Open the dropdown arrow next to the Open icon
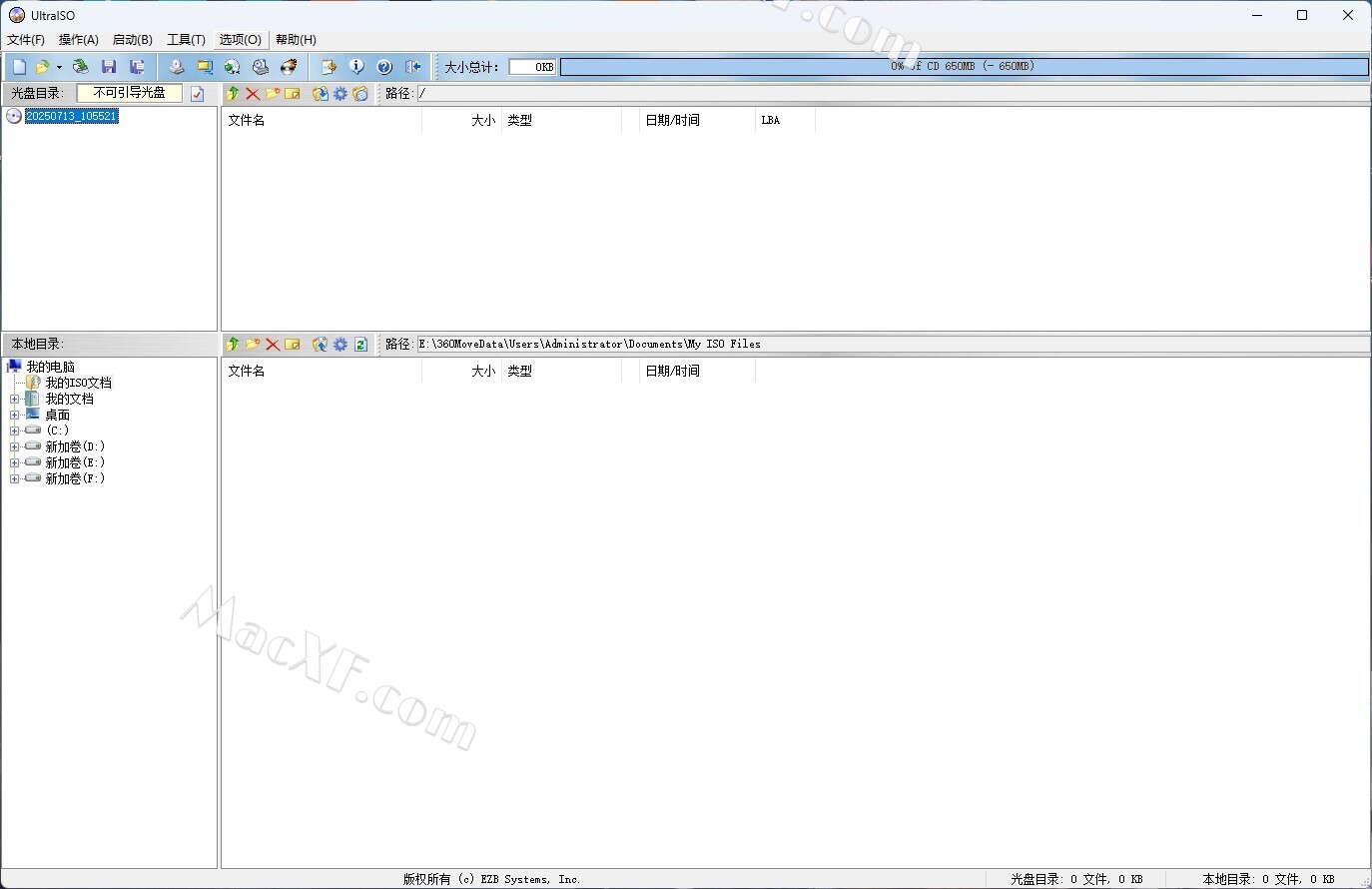Screen dimensions: 1372x889 coord(59,67)
